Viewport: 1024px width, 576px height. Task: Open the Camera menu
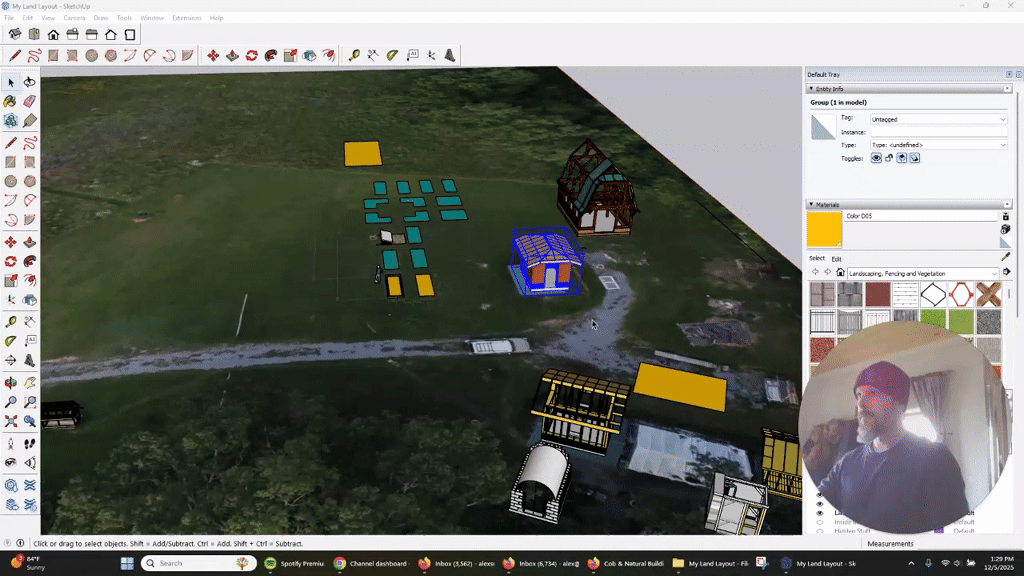pos(73,17)
